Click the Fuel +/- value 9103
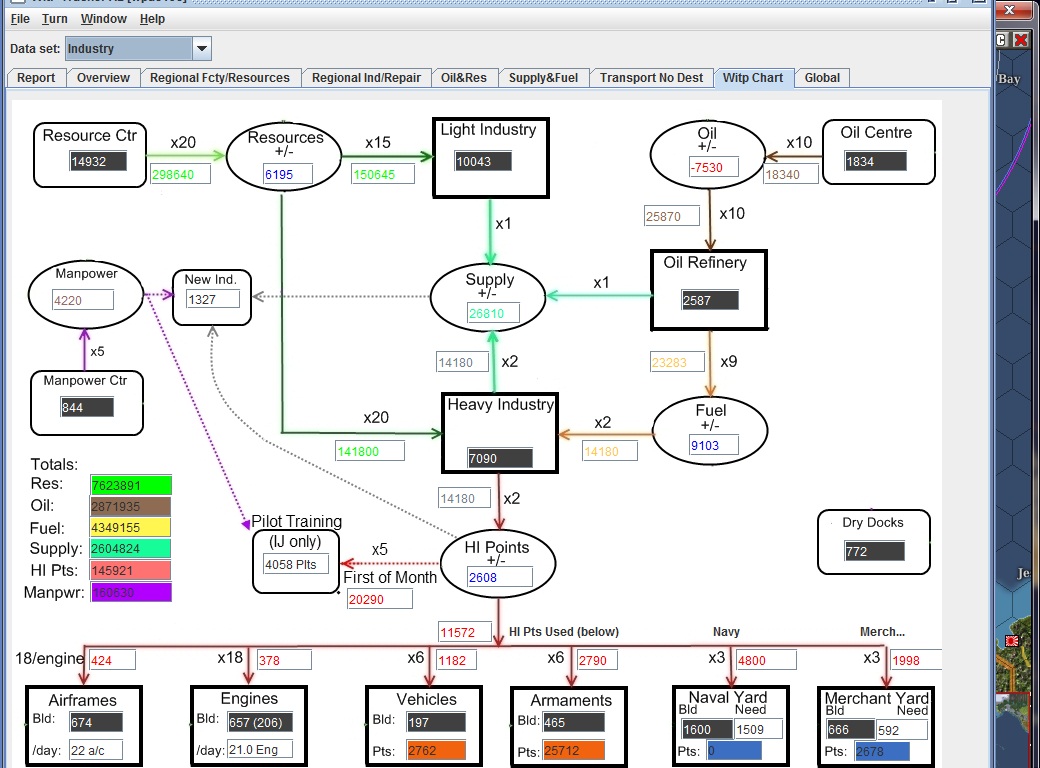The height and width of the screenshot is (768, 1040). 714,445
